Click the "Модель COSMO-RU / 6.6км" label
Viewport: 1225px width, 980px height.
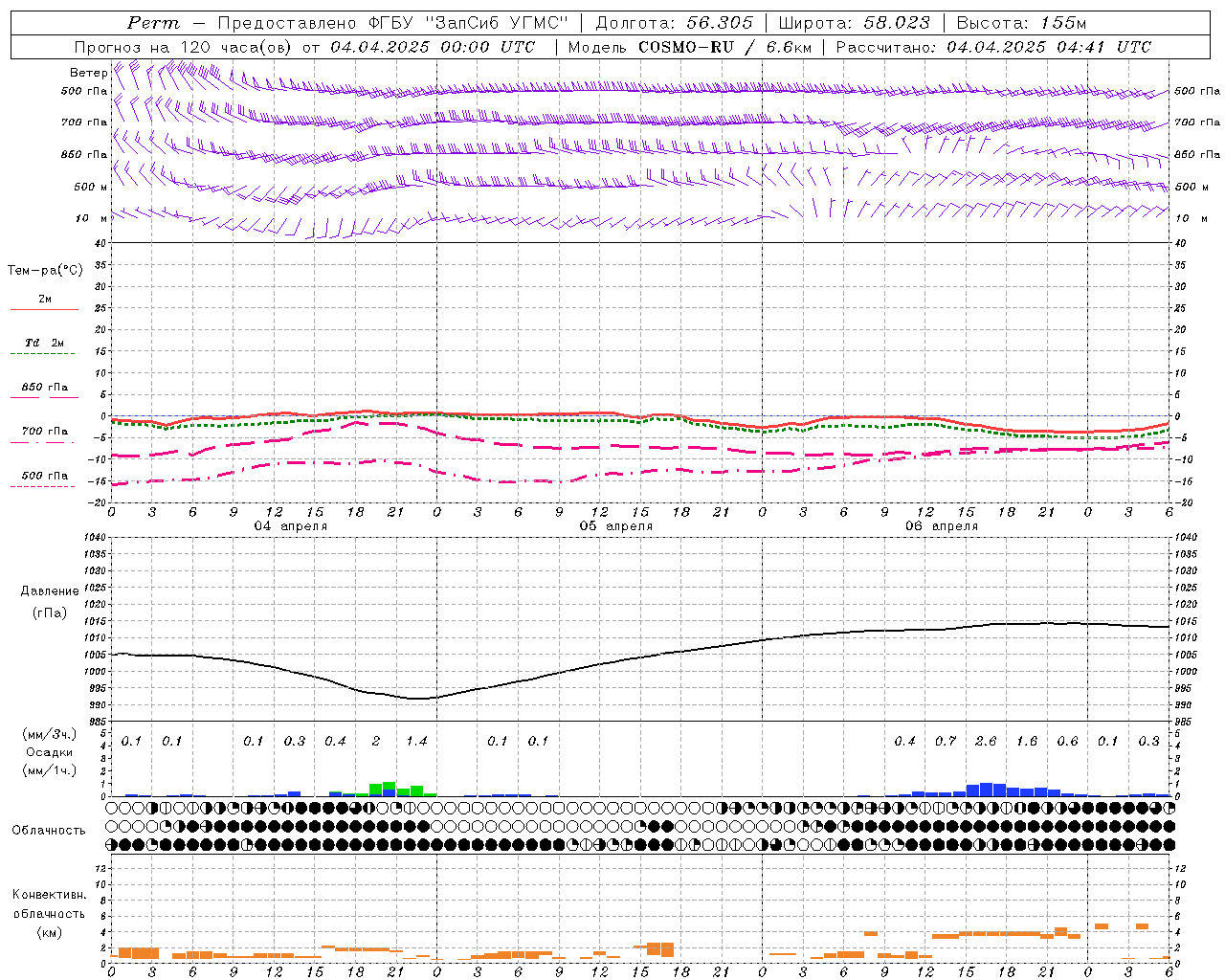point(690,47)
